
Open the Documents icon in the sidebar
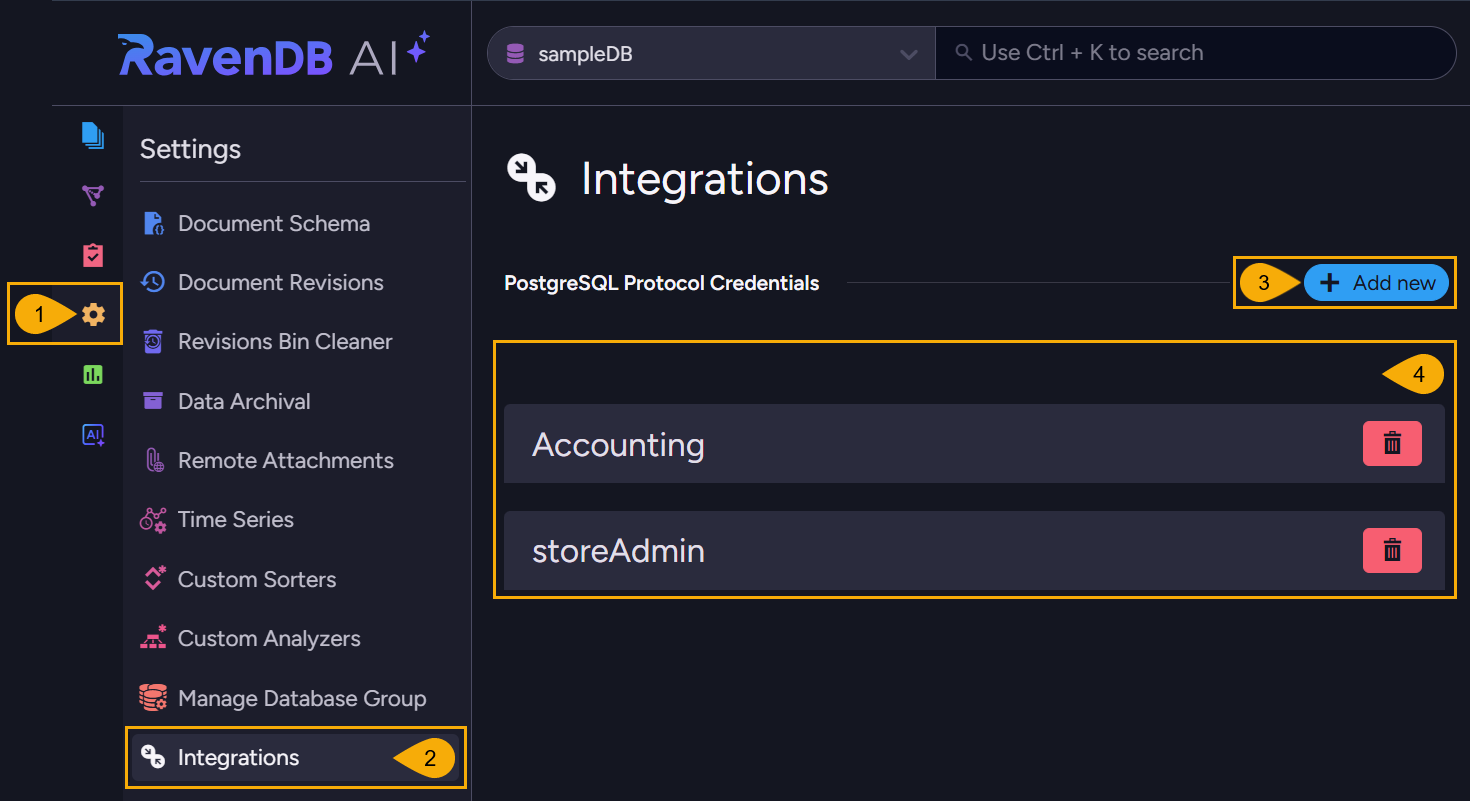[x=93, y=135]
